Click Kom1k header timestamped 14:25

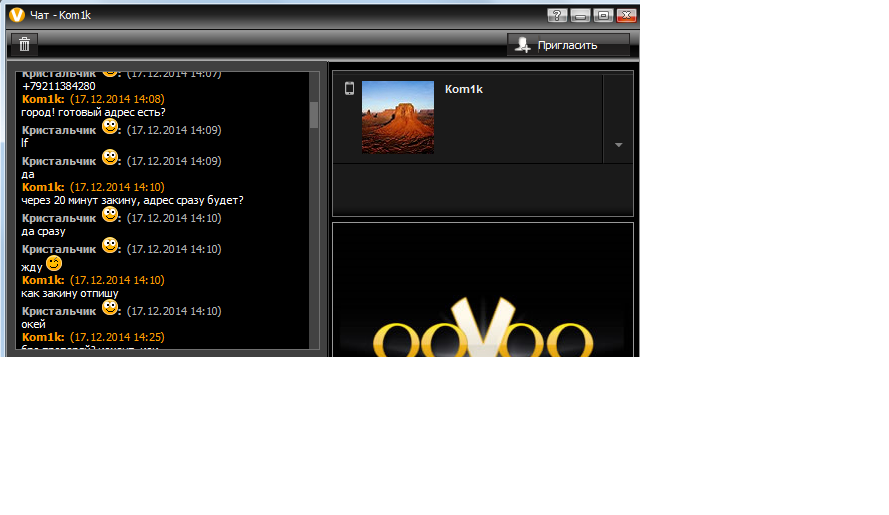pos(93,337)
